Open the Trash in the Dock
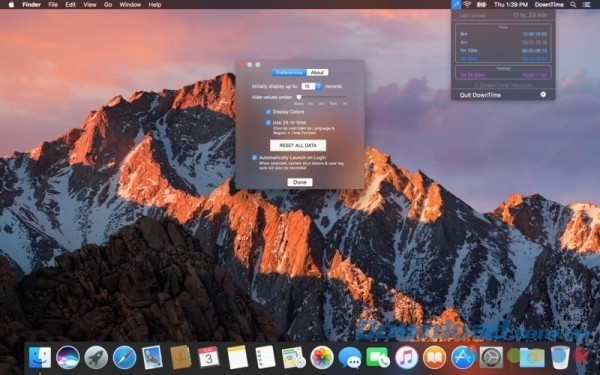The image size is (600, 375). coord(561,357)
